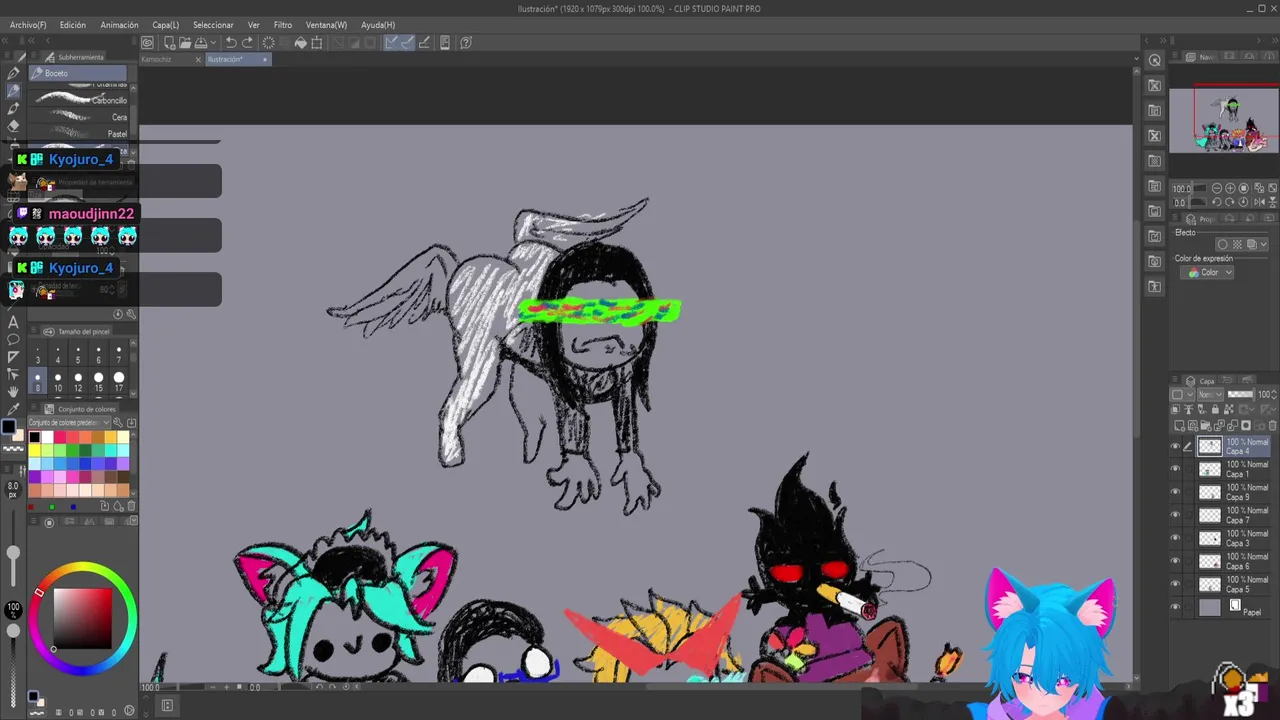
Task: Choose the Cera brush
Action: (80, 117)
